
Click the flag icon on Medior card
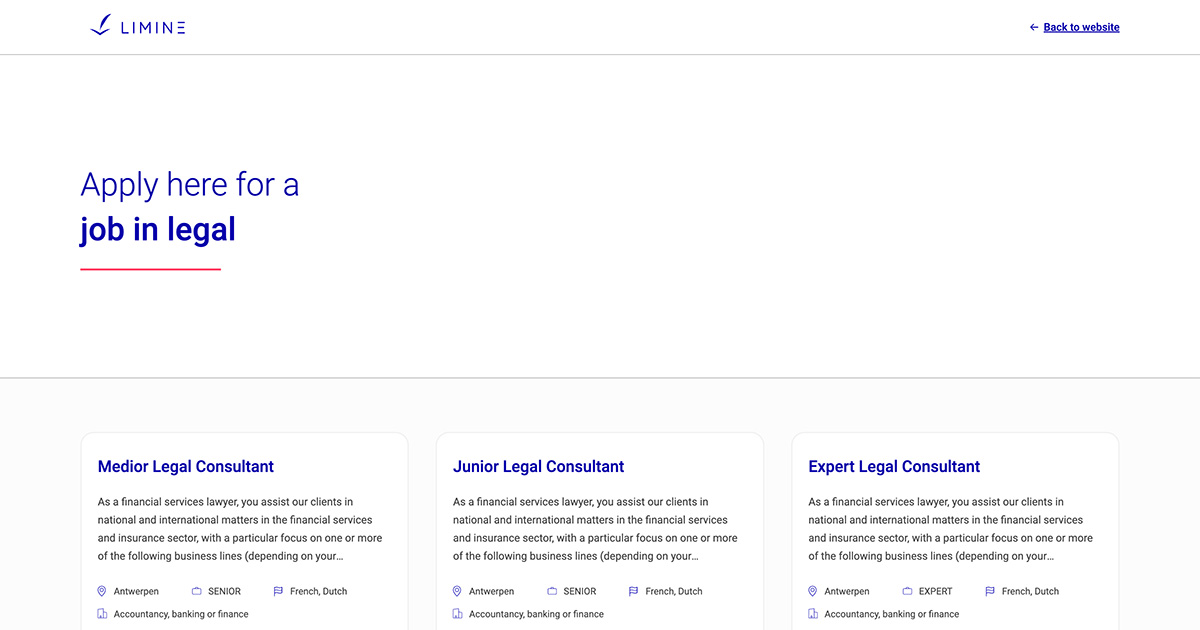279,591
